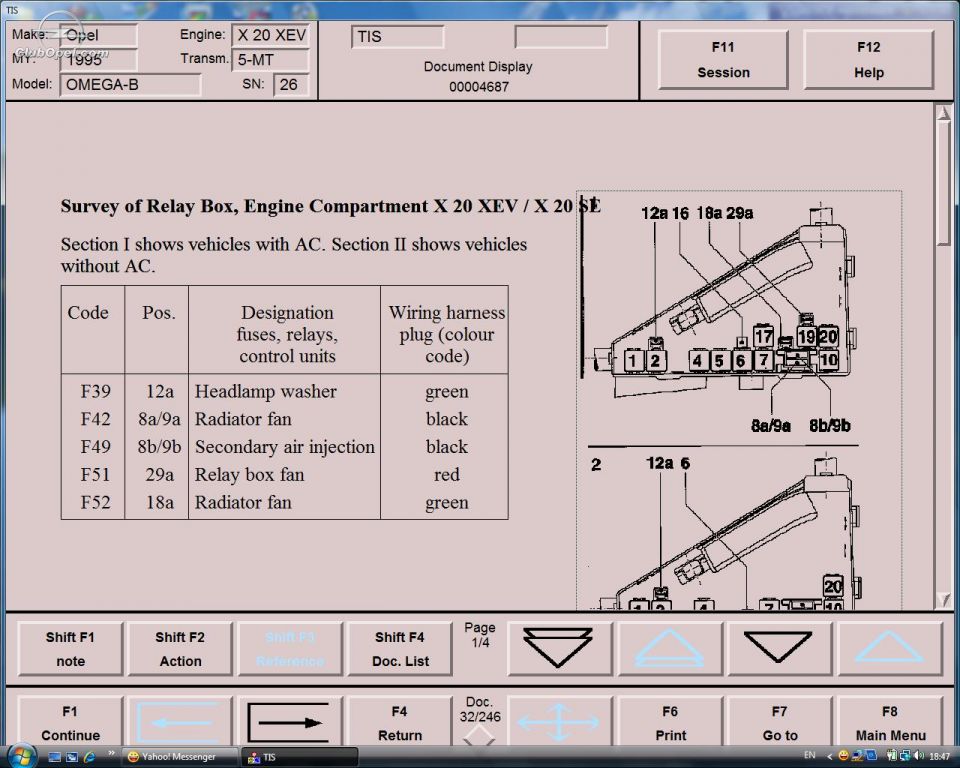Click the F4 Return button
960x768 pixels.
click(x=400, y=722)
